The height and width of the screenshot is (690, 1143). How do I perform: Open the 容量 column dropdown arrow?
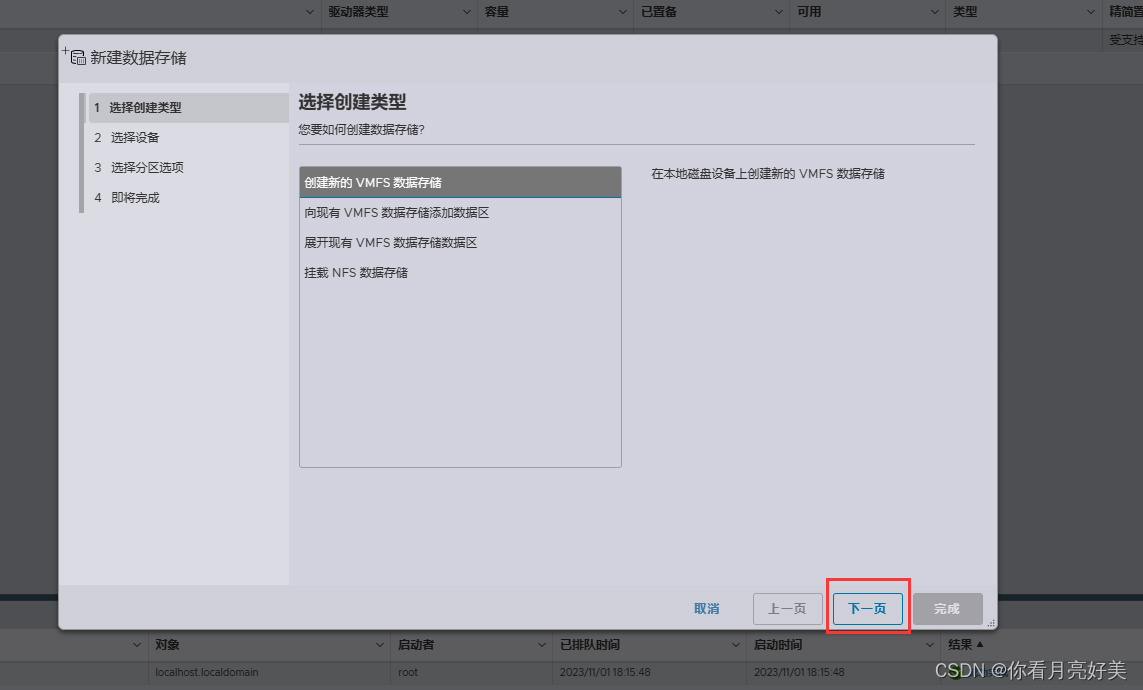623,12
